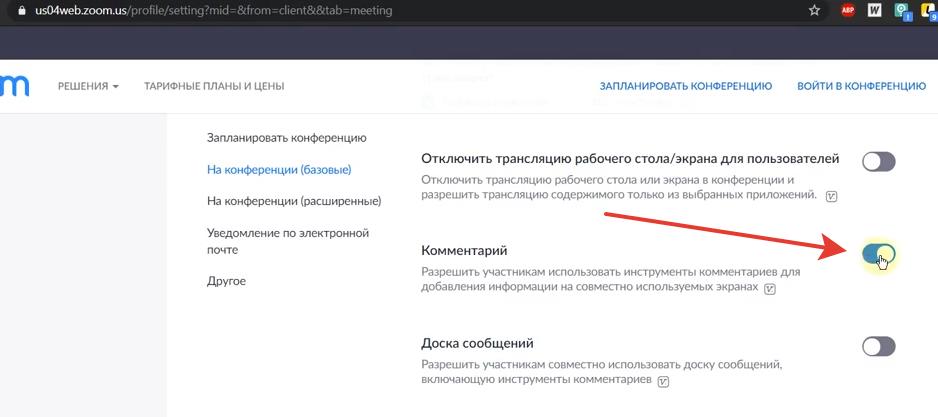Open the yellow extension with badge 9
938x417 pixels.
[x=928, y=11]
